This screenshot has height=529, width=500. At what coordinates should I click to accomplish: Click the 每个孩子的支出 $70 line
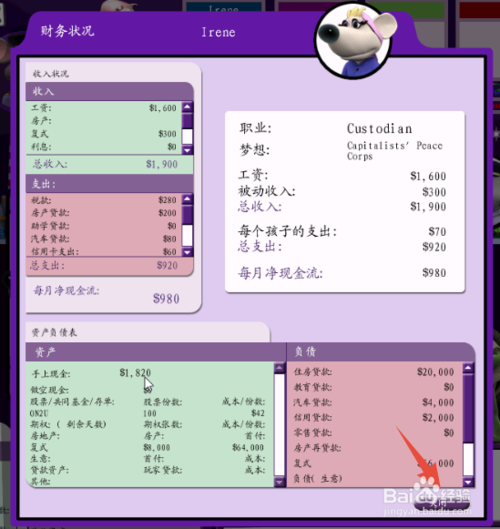(x=342, y=231)
